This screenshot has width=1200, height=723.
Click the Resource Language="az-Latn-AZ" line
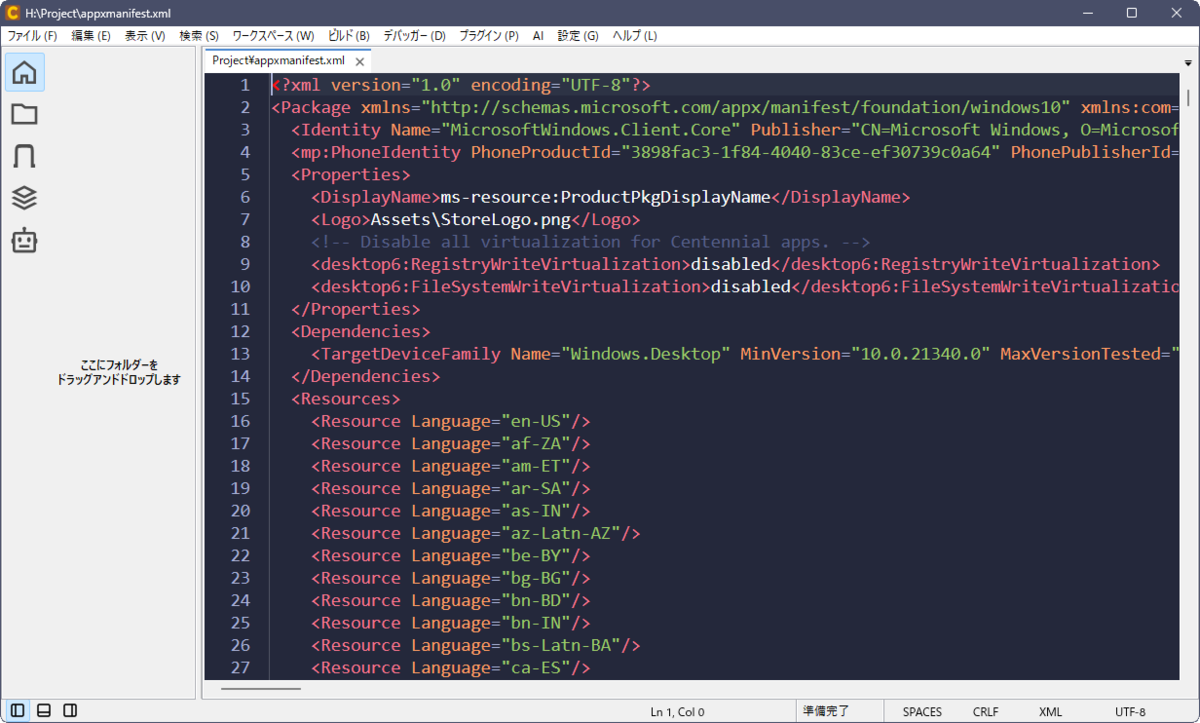click(x=476, y=533)
